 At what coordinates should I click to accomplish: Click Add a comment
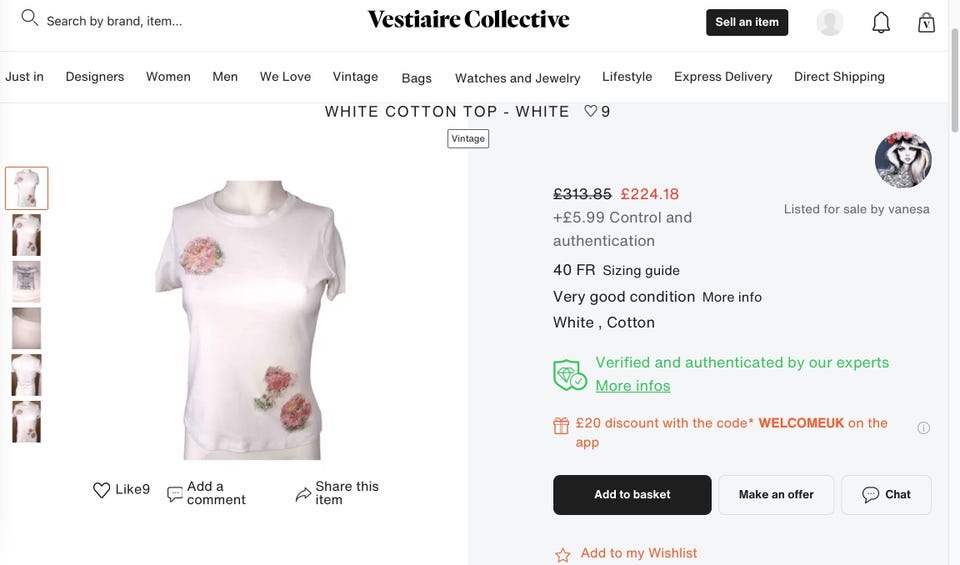coord(206,493)
